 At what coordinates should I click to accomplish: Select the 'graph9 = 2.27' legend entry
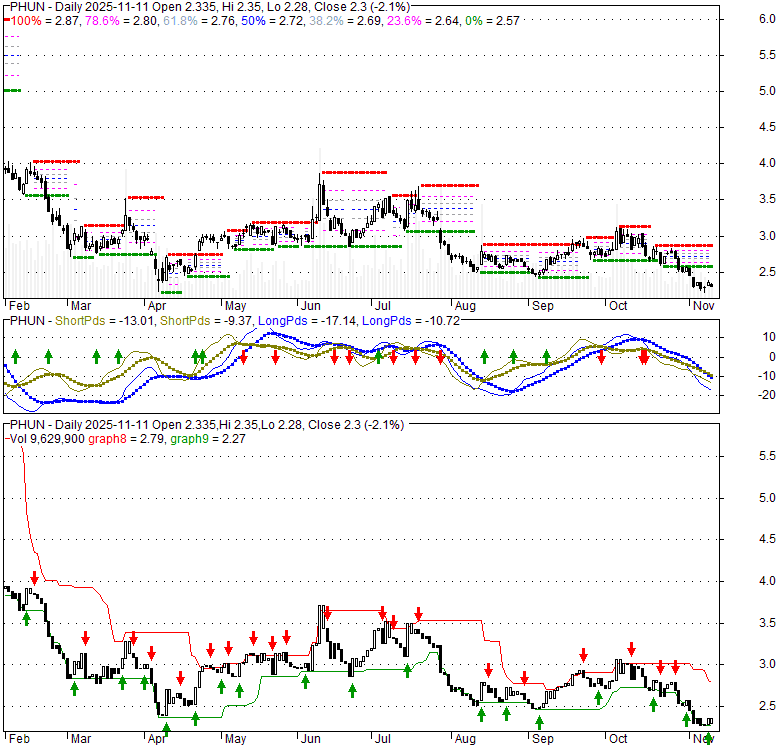pyautogui.click(x=207, y=439)
